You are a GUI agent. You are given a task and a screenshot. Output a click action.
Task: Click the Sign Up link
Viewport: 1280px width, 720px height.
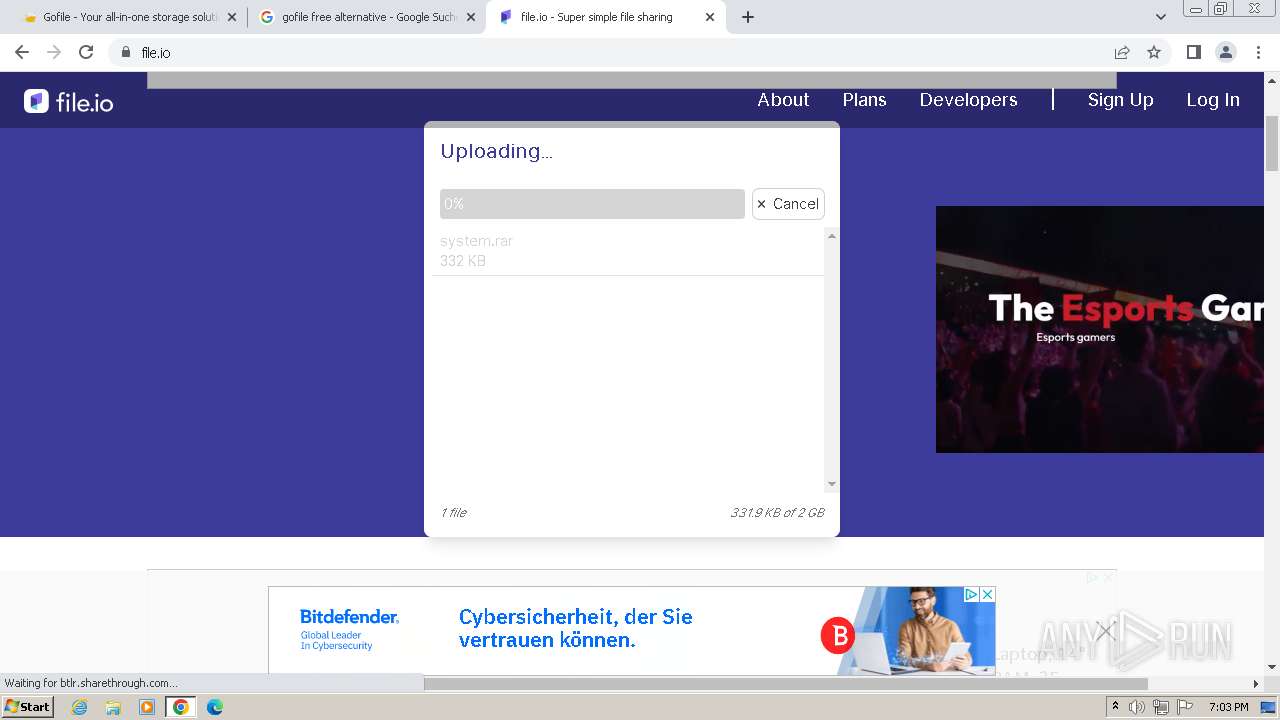click(1120, 100)
